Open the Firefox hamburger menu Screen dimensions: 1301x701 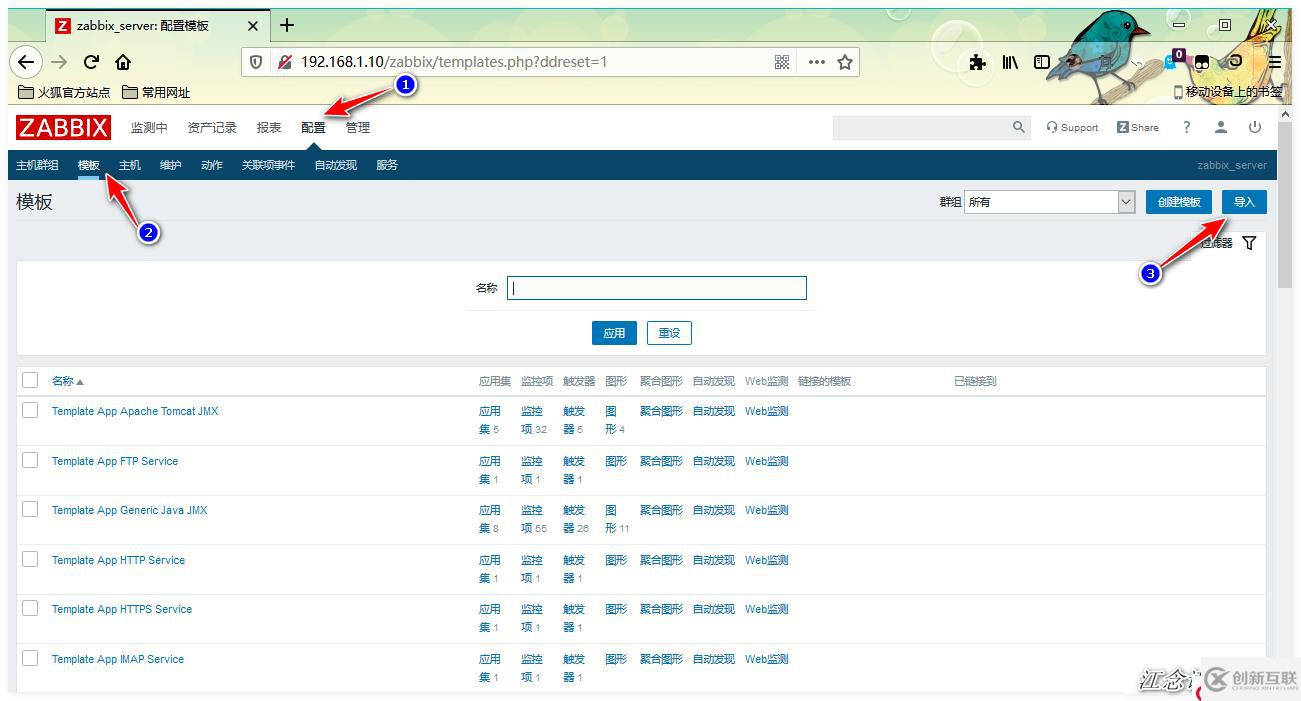(x=1275, y=62)
